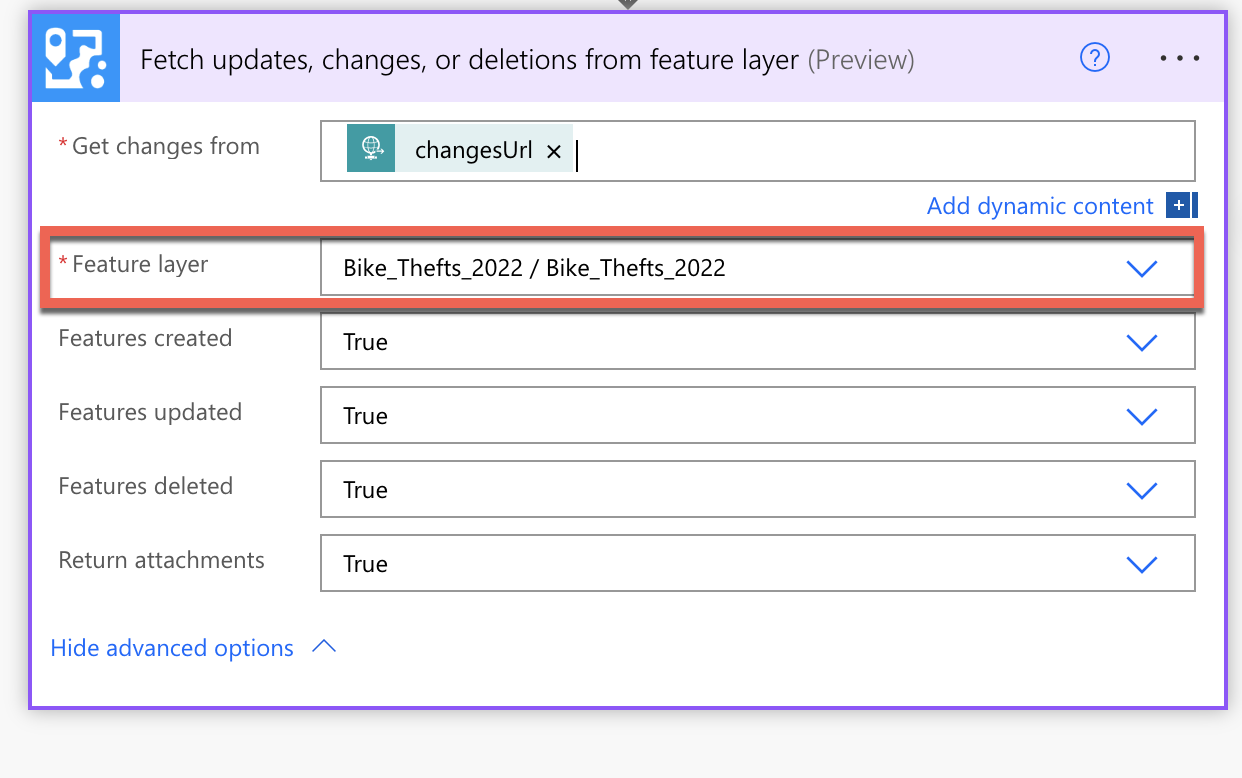Image resolution: width=1242 pixels, height=778 pixels.
Task: Expand the Features deleted dropdown chevron
Action: tap(1141, 490)
